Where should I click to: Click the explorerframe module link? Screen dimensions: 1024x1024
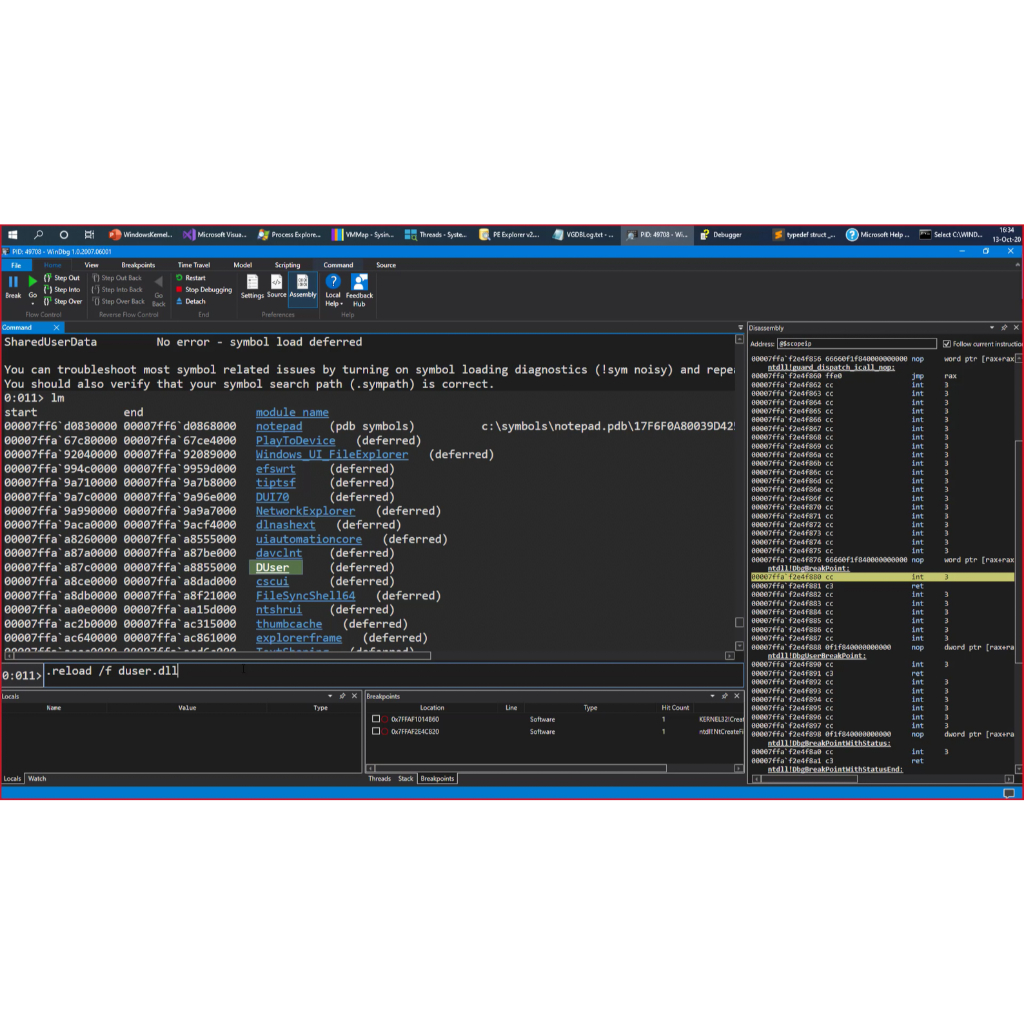click(298, 638)
